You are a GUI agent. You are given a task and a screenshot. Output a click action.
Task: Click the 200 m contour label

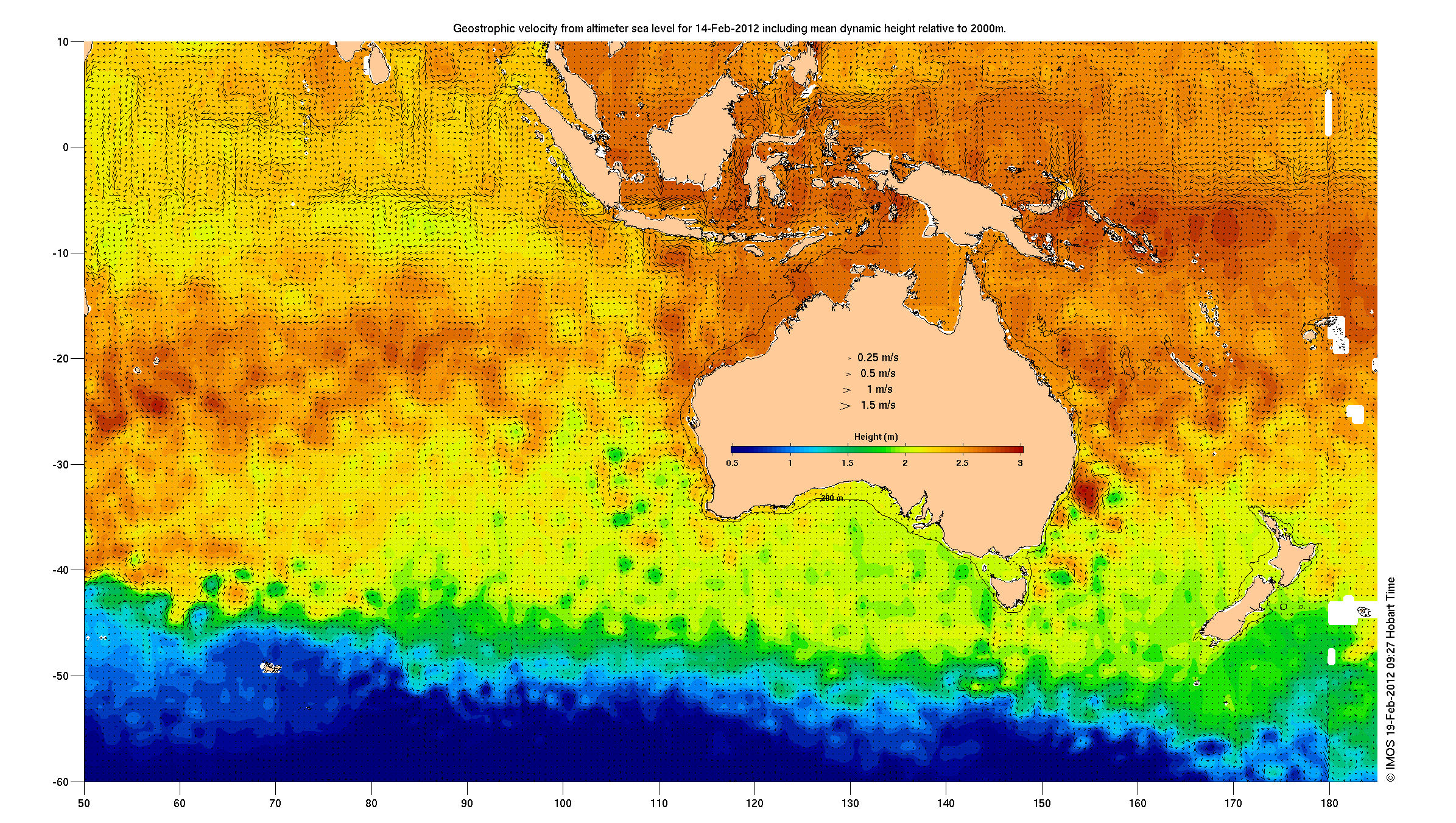[832, 498]
